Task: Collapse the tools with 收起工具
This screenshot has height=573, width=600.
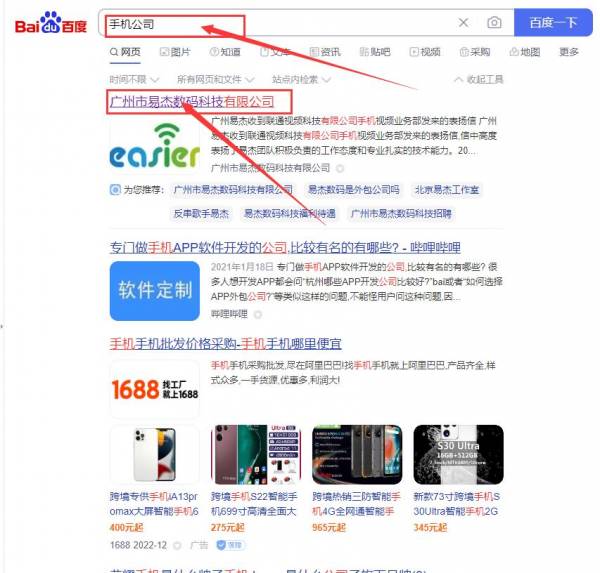Action: [479, 79]
